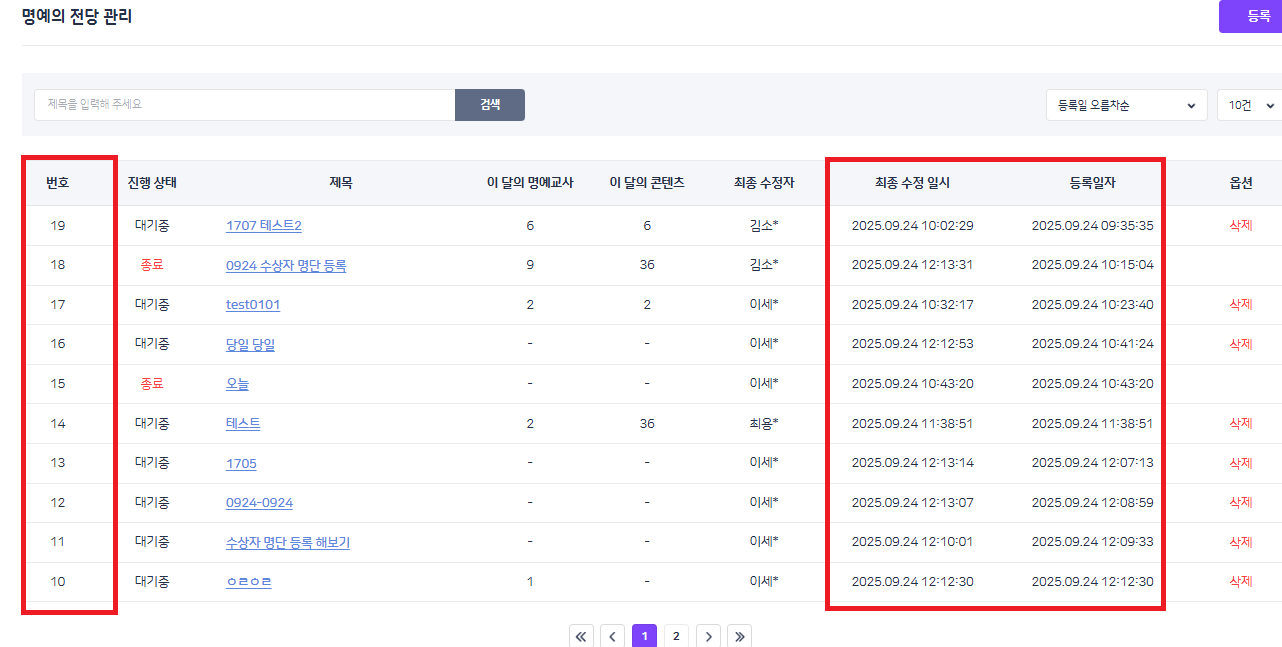1282x647 pixels.
Task: Go to the first page using double-left arrow
Action: (x=582, y=636)
